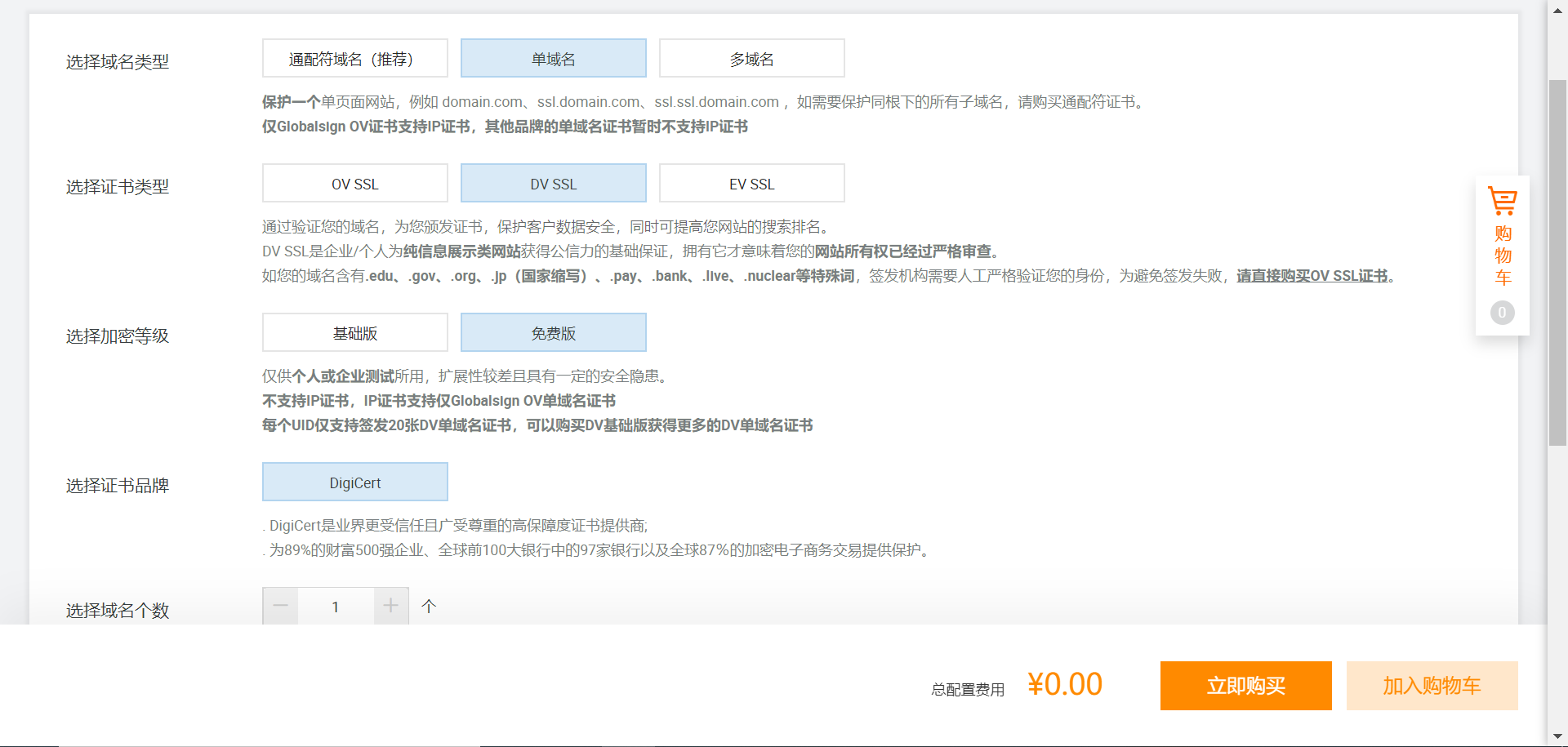This screenshot has height=747, width=1568.
Task: Select the DigiCert certificate brand
Action: 354,482
